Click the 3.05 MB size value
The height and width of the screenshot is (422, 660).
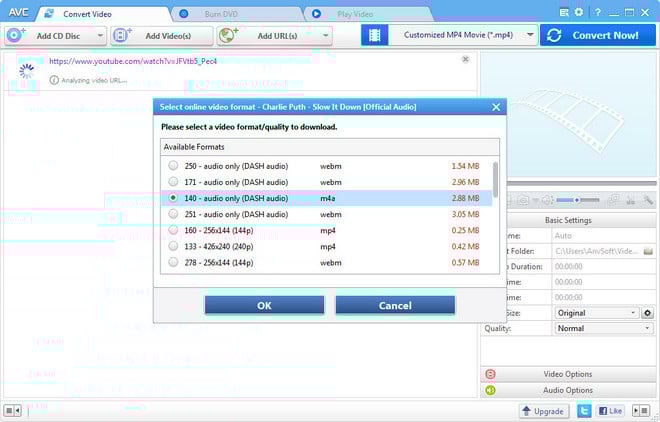pos(465,215)
